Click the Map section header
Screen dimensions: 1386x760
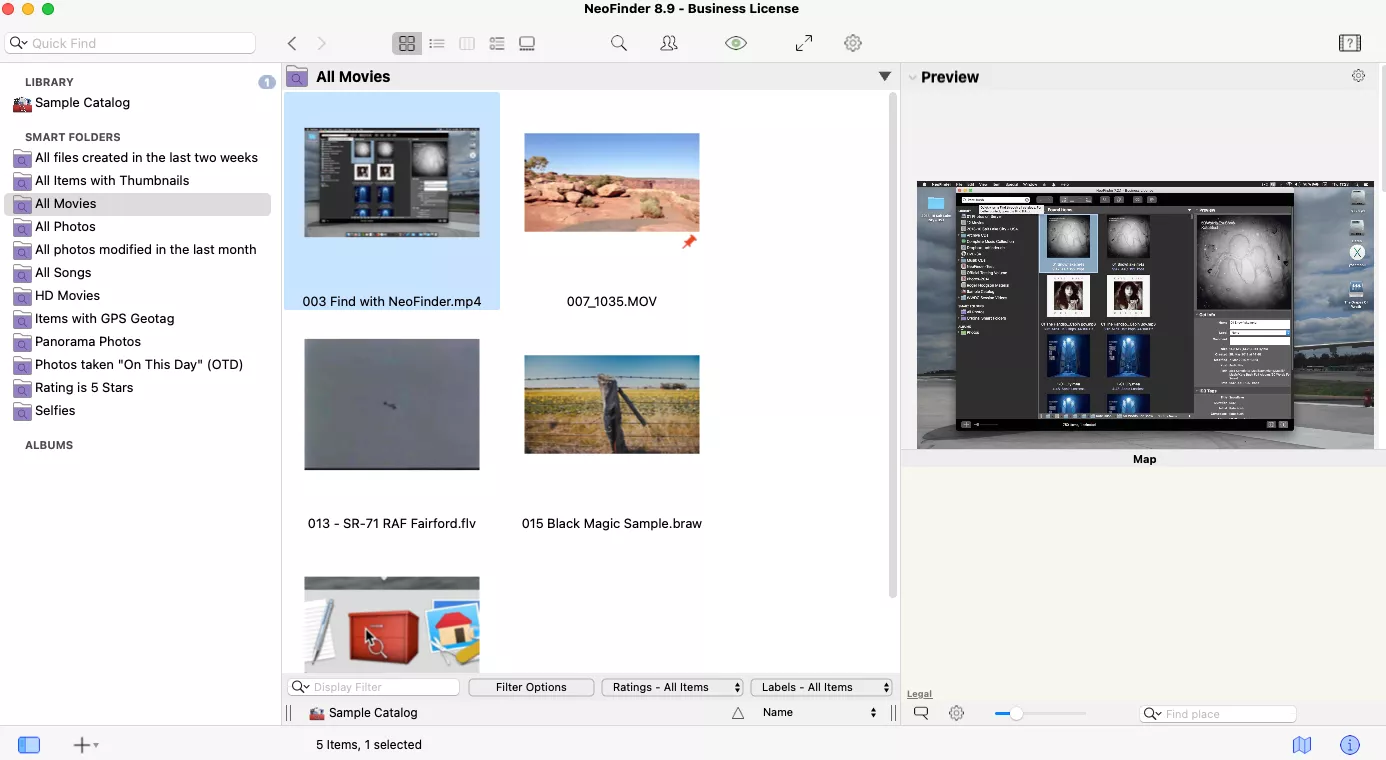(x=1144, y=460)
